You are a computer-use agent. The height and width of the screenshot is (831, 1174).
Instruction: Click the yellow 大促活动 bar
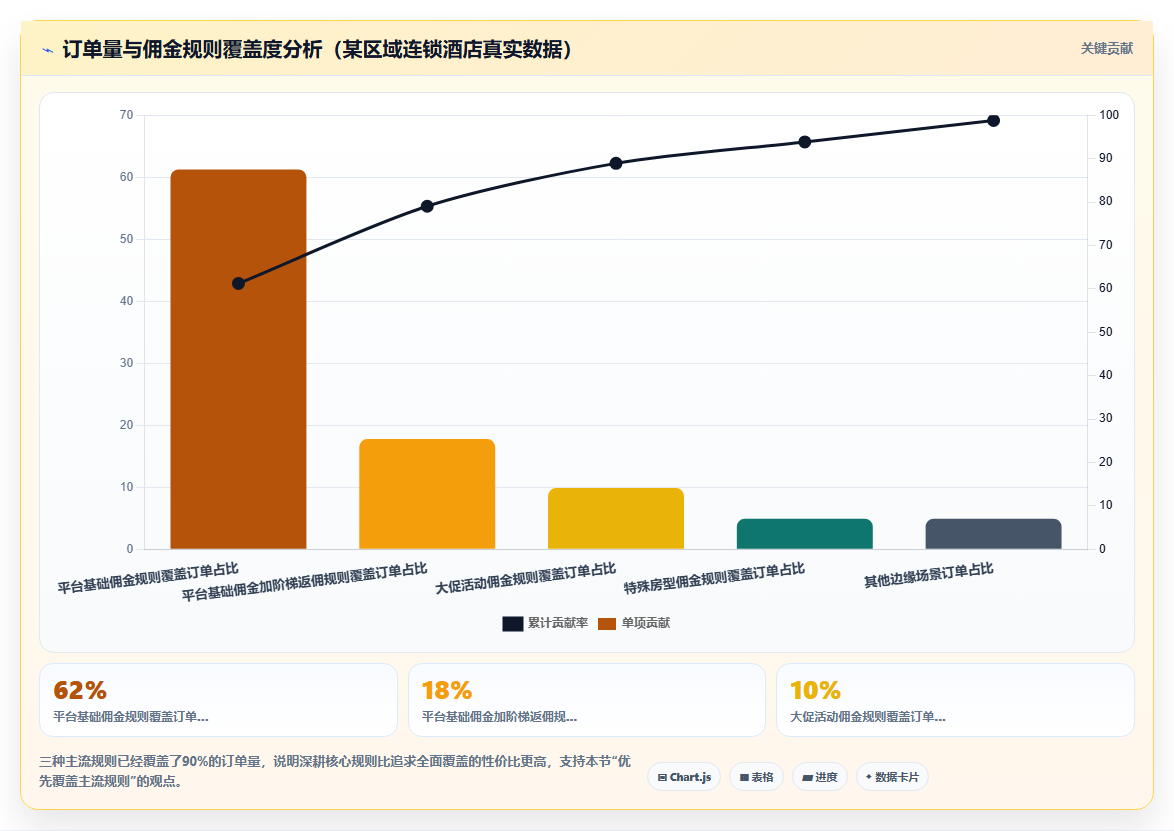615,519
